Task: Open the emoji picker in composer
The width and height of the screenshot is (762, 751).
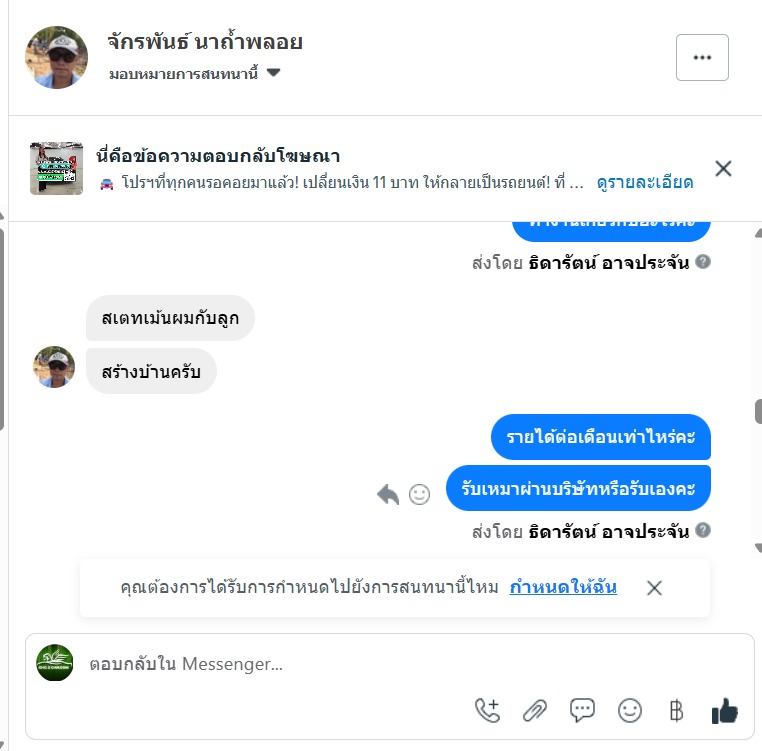Action: point(630,710)
